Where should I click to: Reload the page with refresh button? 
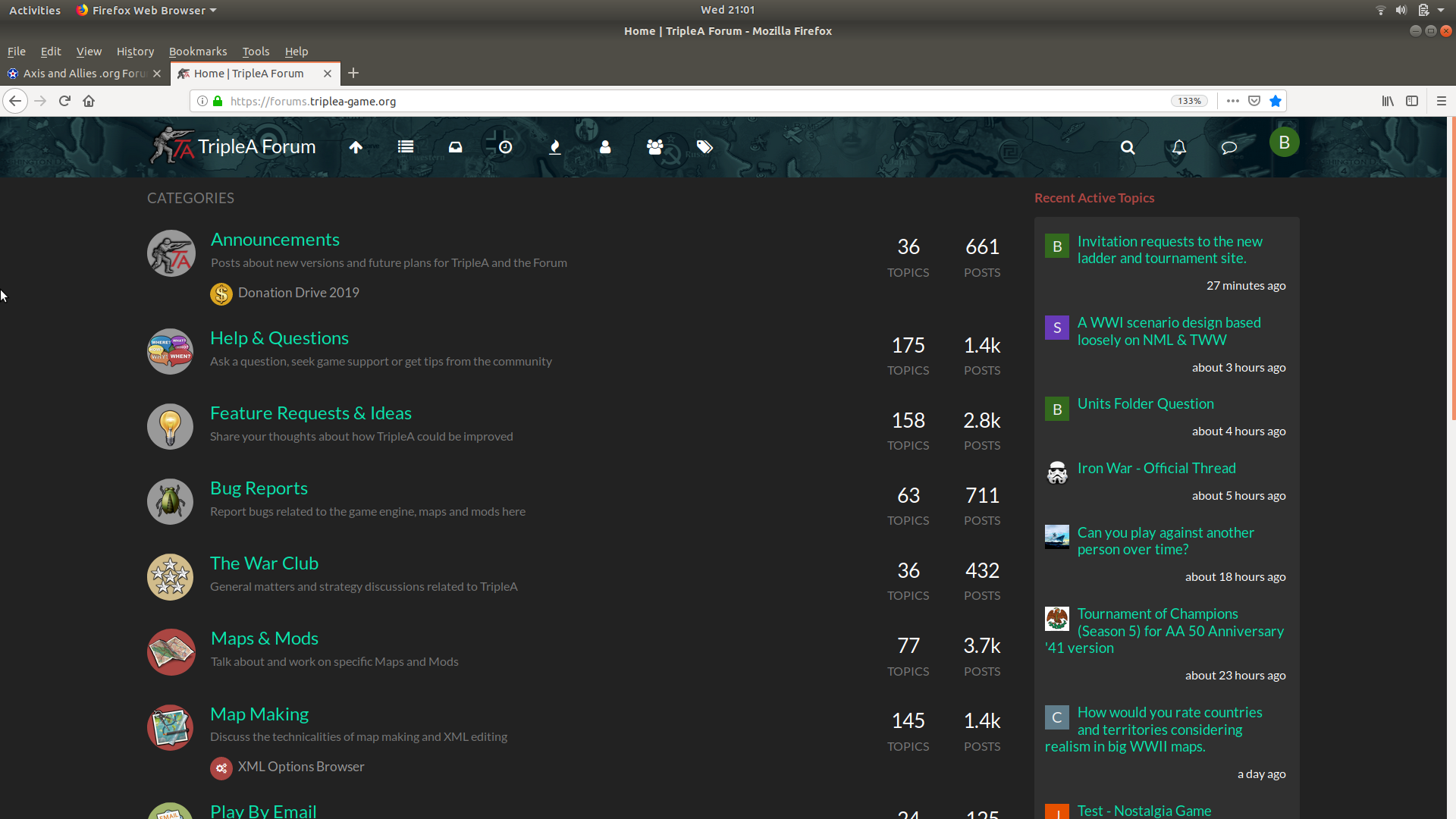pos(64,101)
